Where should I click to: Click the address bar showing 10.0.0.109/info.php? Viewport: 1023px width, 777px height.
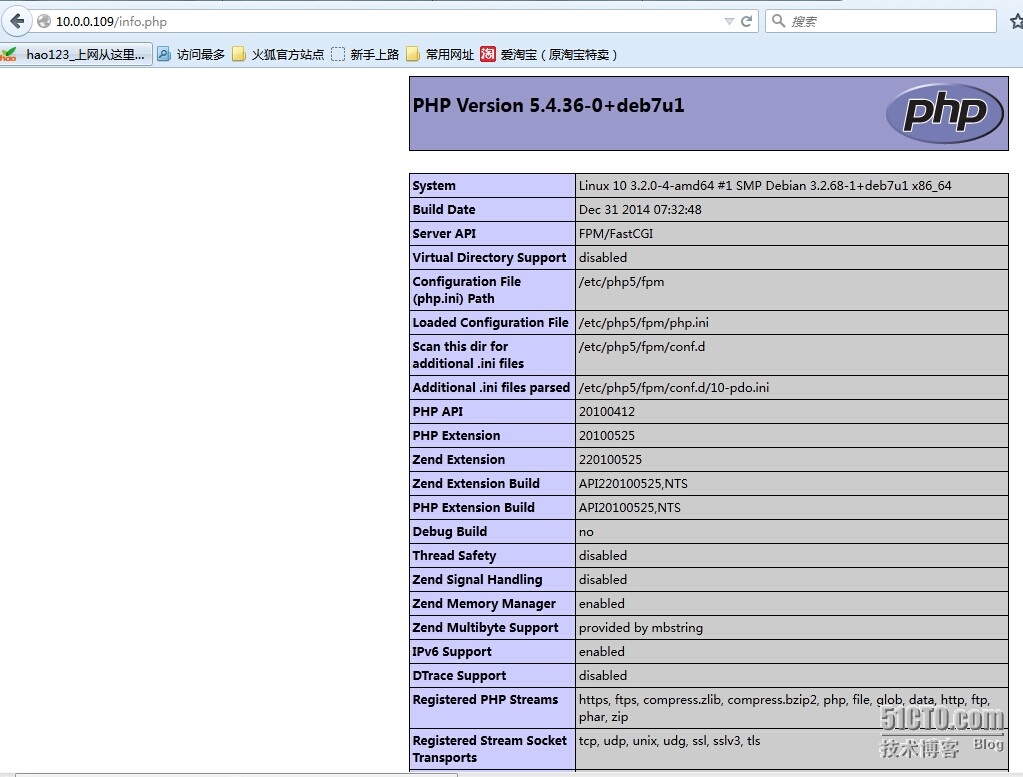391,22
